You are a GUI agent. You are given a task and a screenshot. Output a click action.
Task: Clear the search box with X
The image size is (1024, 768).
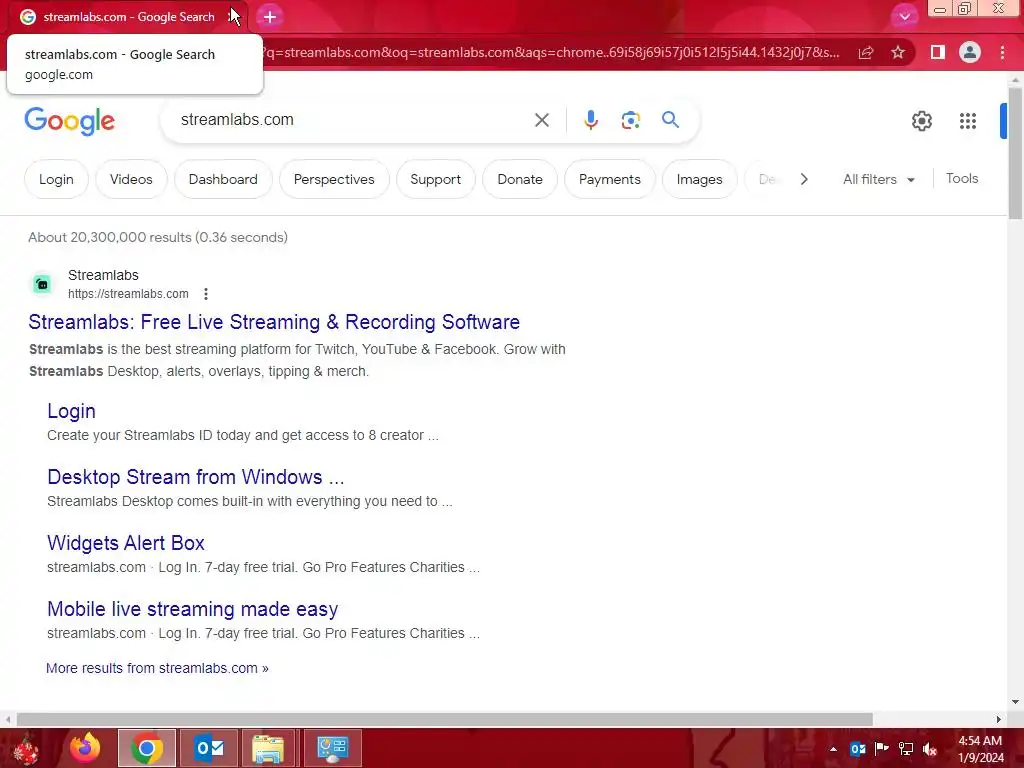tap(541, 120)
